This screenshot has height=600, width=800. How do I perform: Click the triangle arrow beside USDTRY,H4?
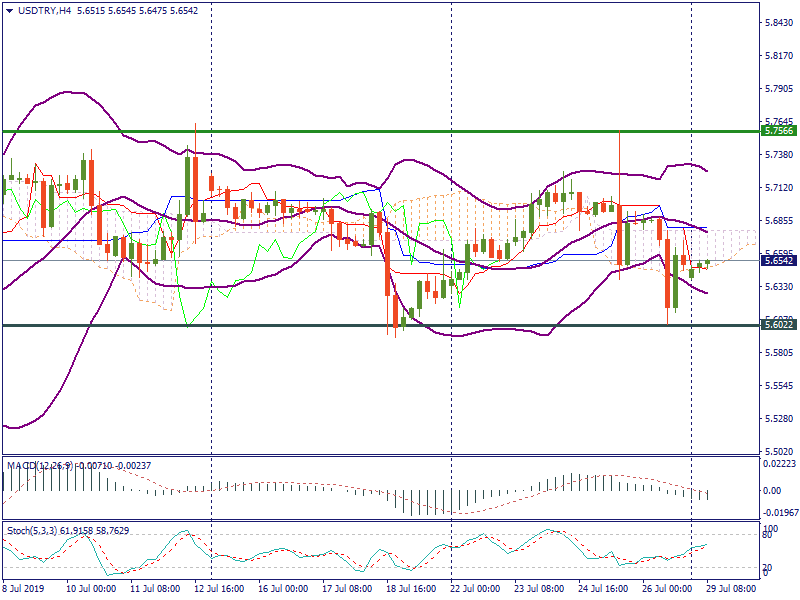click(11, 11)
